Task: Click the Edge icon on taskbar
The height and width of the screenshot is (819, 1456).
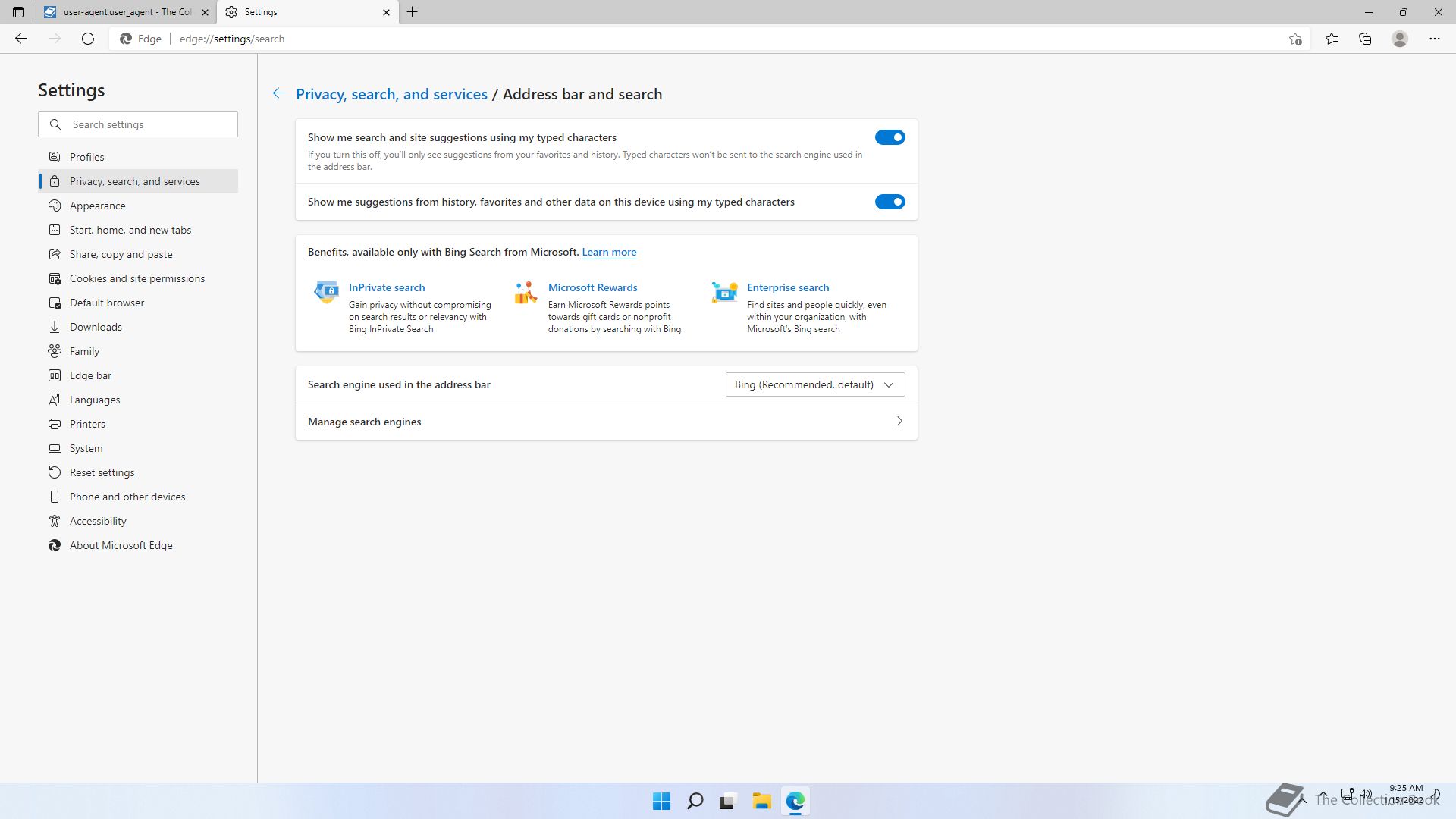Action: tap(795, 801)
